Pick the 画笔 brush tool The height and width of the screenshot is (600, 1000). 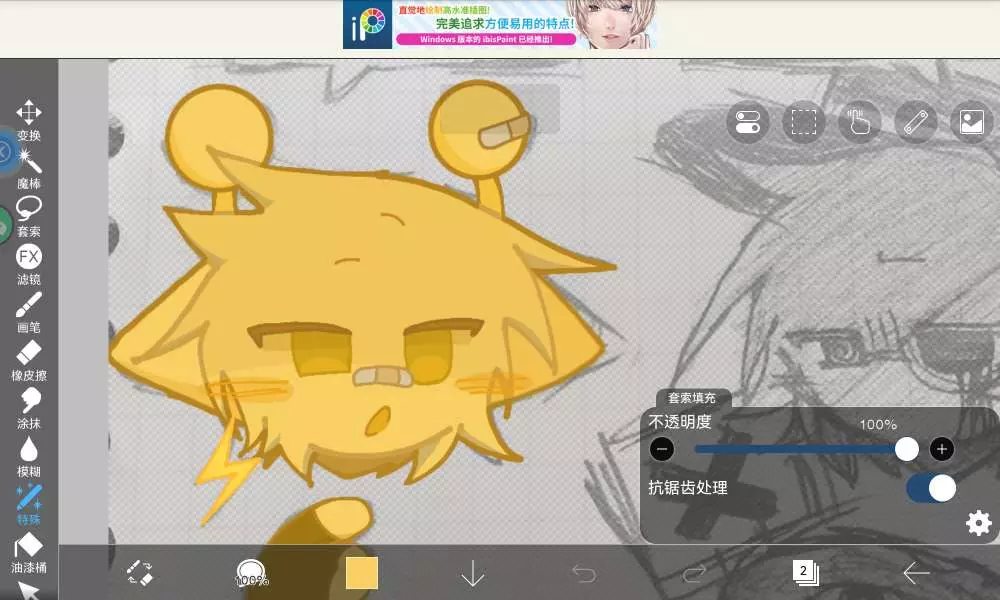tap(29, 312)
